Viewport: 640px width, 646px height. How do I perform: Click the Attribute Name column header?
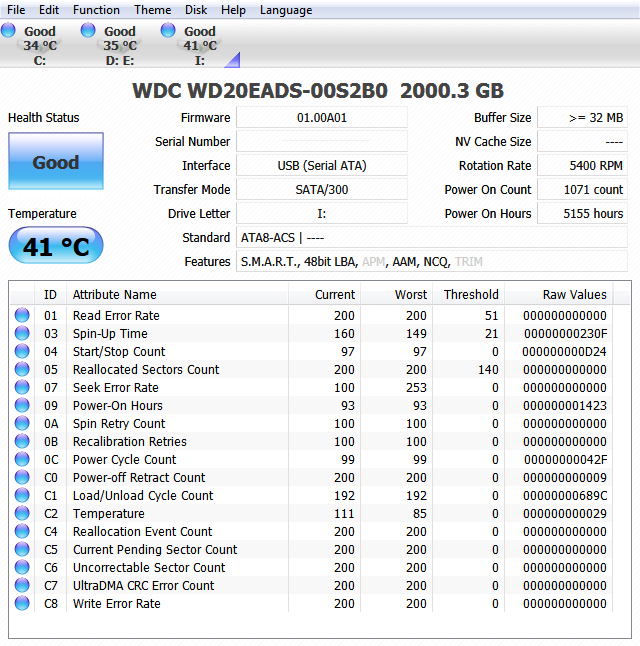click(x=177, y=295)
